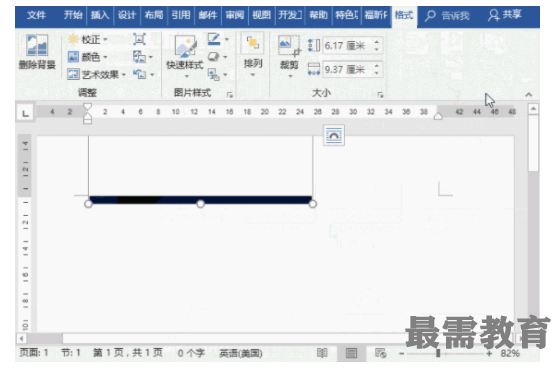
Task: Click the 告诉我 search box
Action: click(x=448, y=16)
